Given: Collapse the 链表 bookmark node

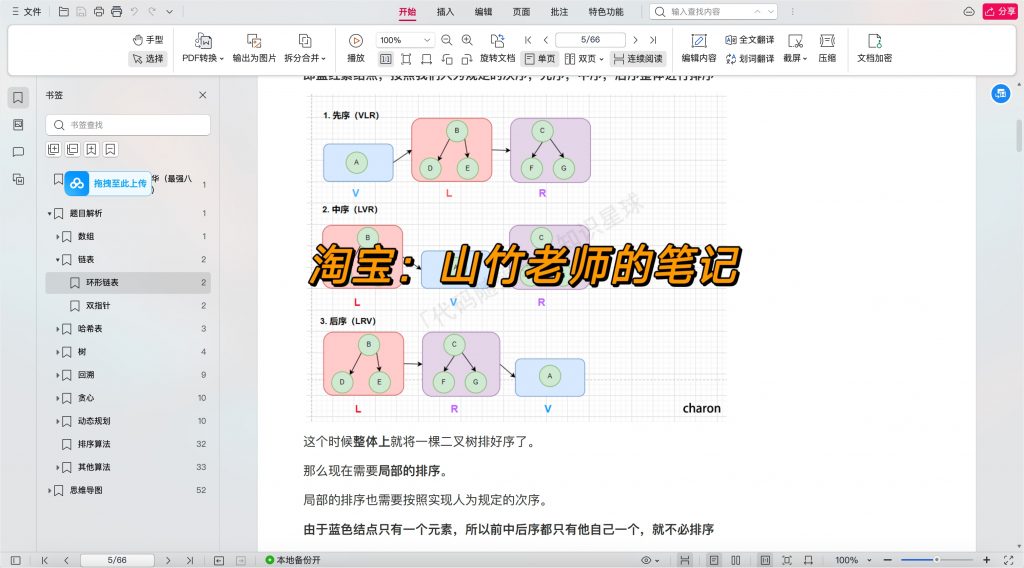Looking at the screenshot, I should [x=57, y=260].
